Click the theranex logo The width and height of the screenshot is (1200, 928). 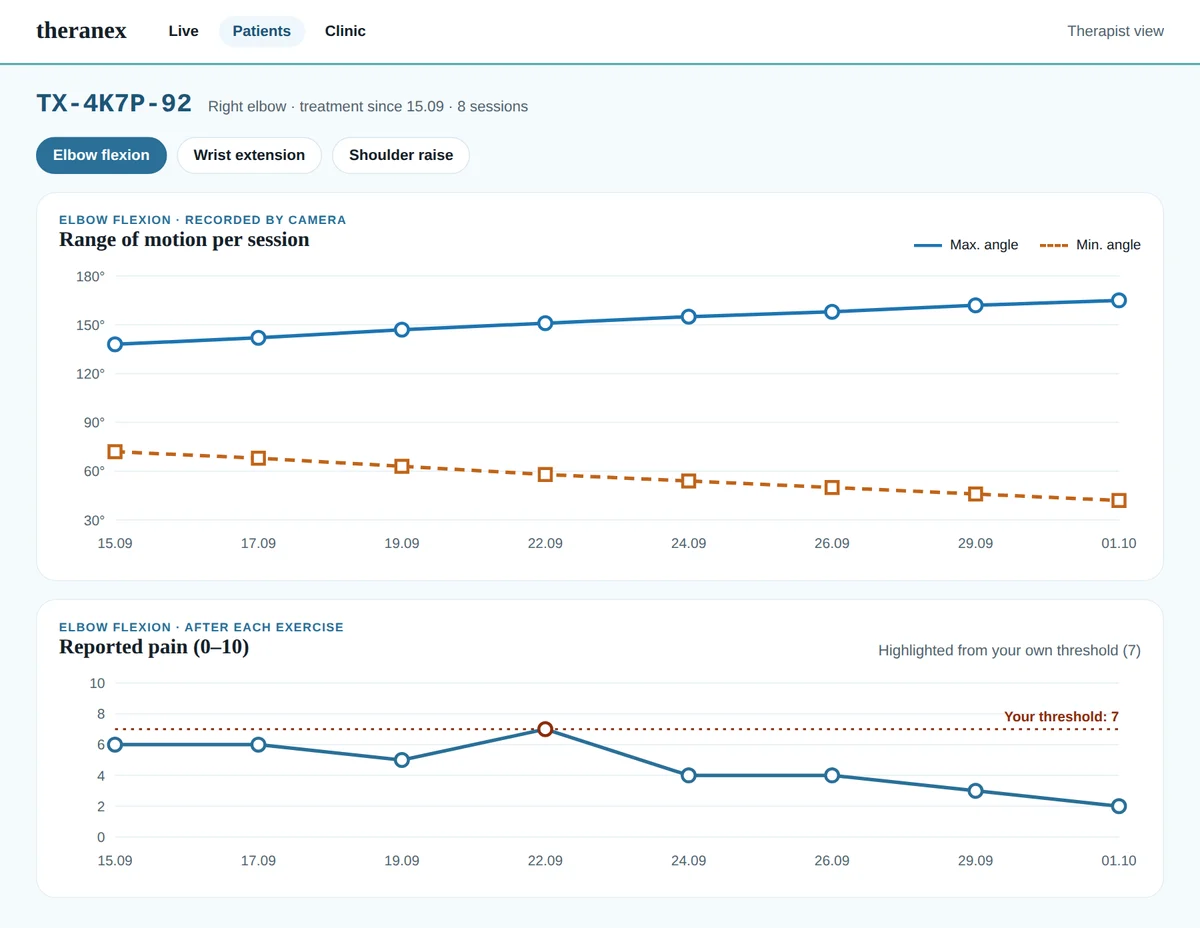coord(81,31)
